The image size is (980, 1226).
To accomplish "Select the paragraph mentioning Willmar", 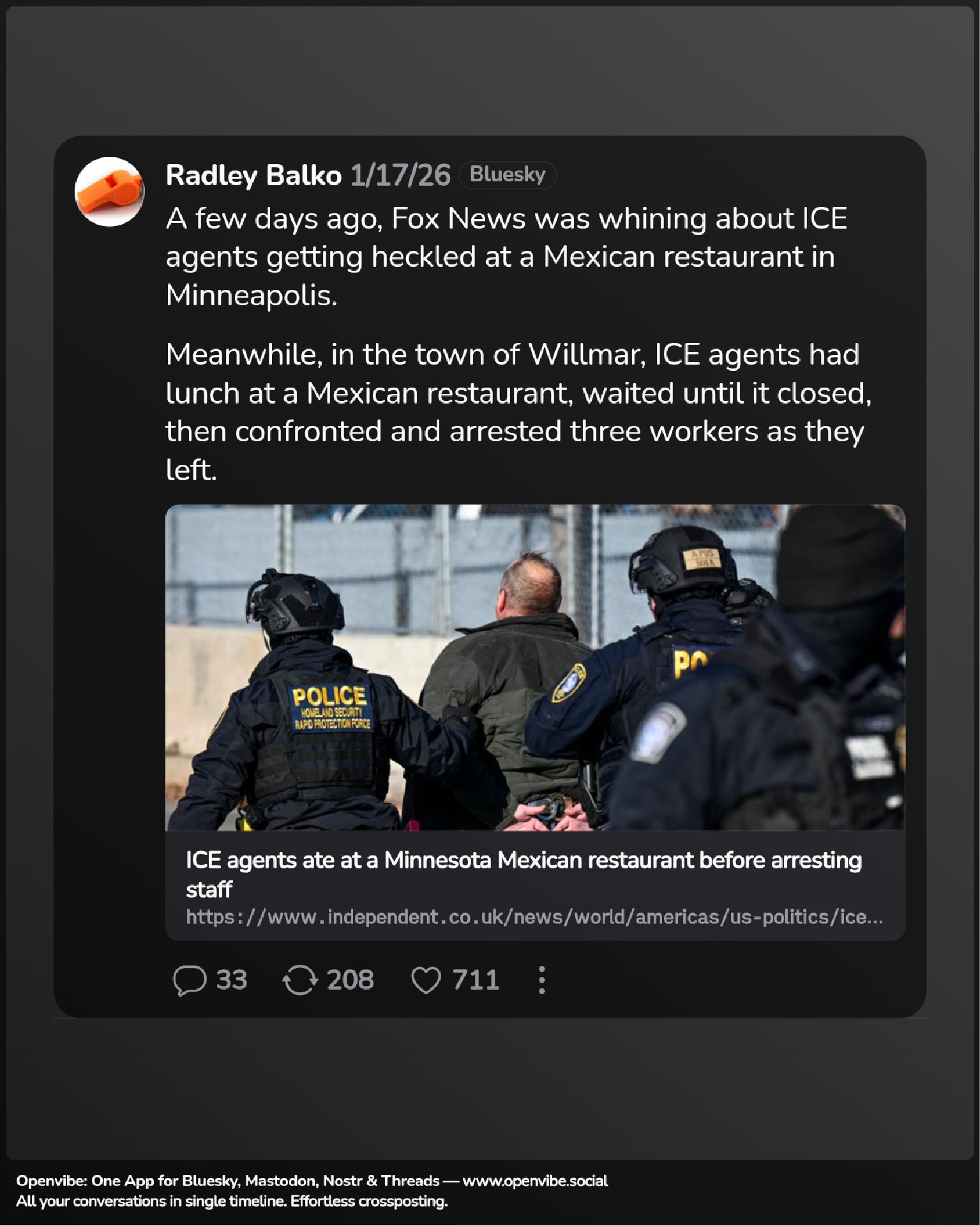I will [518, 412].
